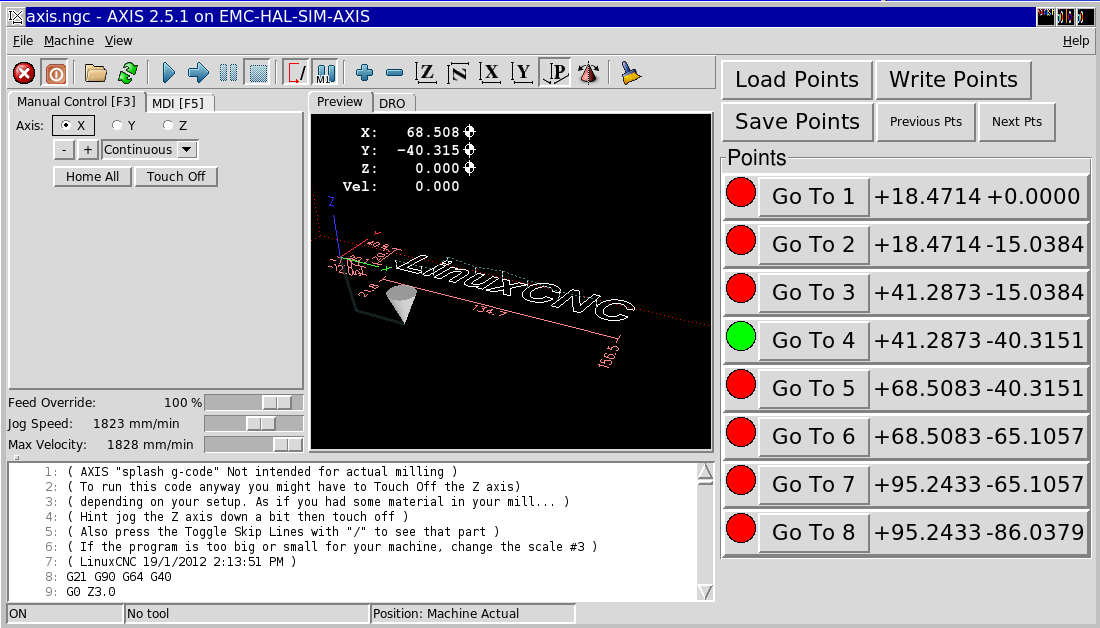Switch to the Manual Control [F3] tab

76,102
